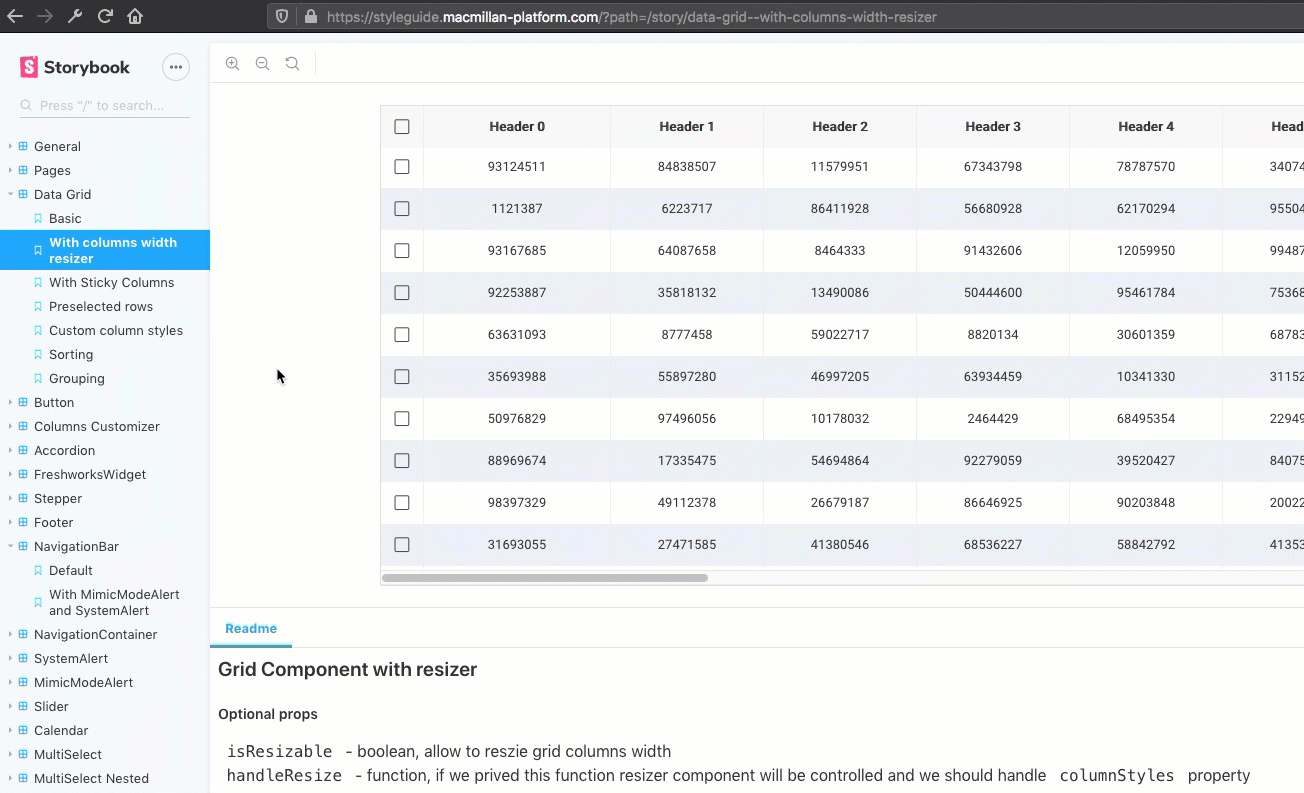
Task: Go to the browser home icon
Action: pyautogui.click(x=135, y=16)
